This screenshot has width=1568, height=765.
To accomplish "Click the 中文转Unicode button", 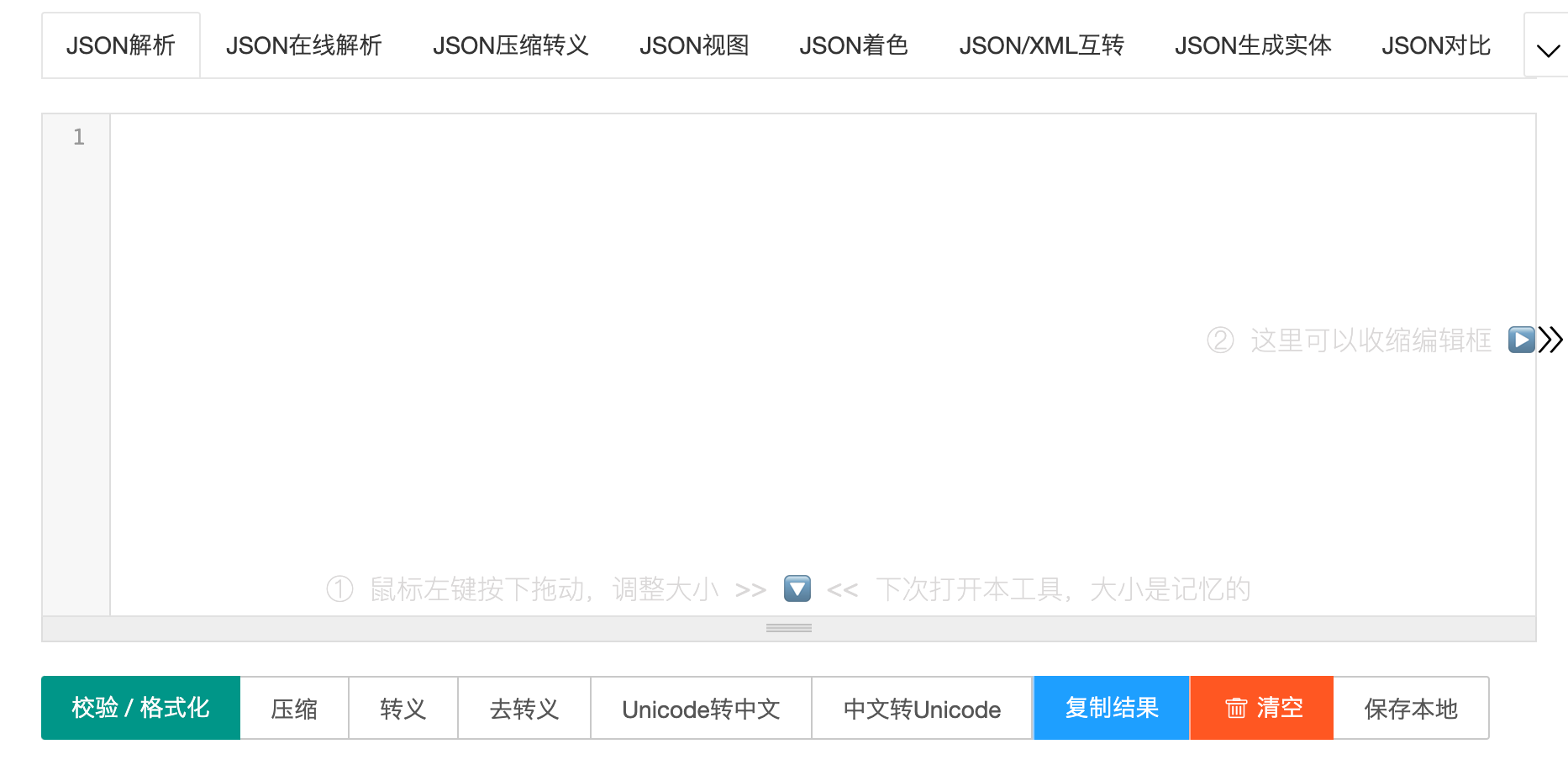I will [x=922, y=709].
